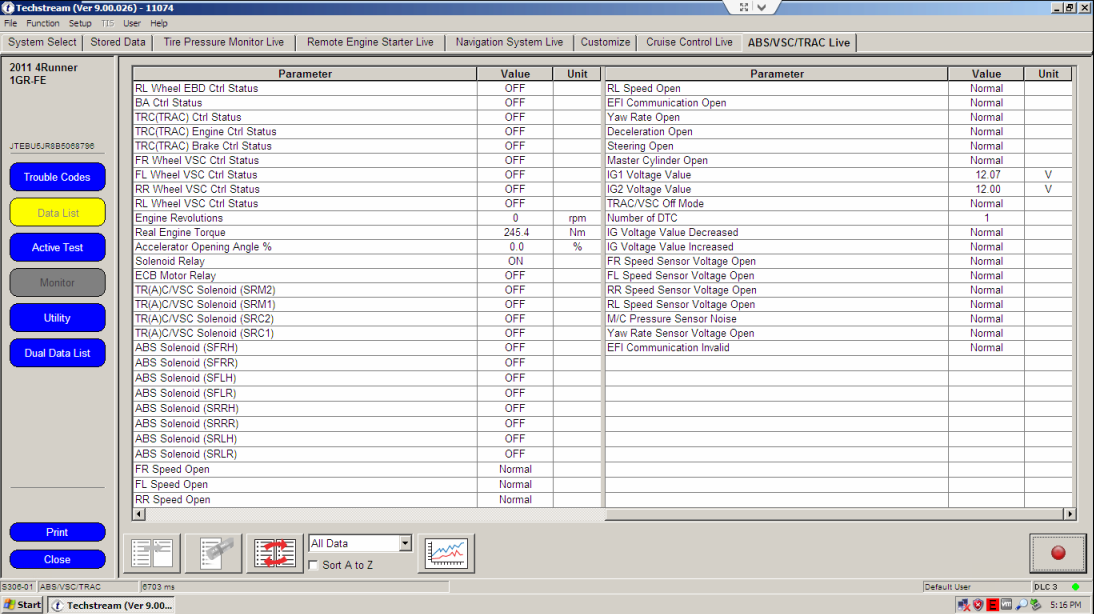Open the data list selection icon
This screenshot has width=1094, height=614.
(x=153, y=553)
